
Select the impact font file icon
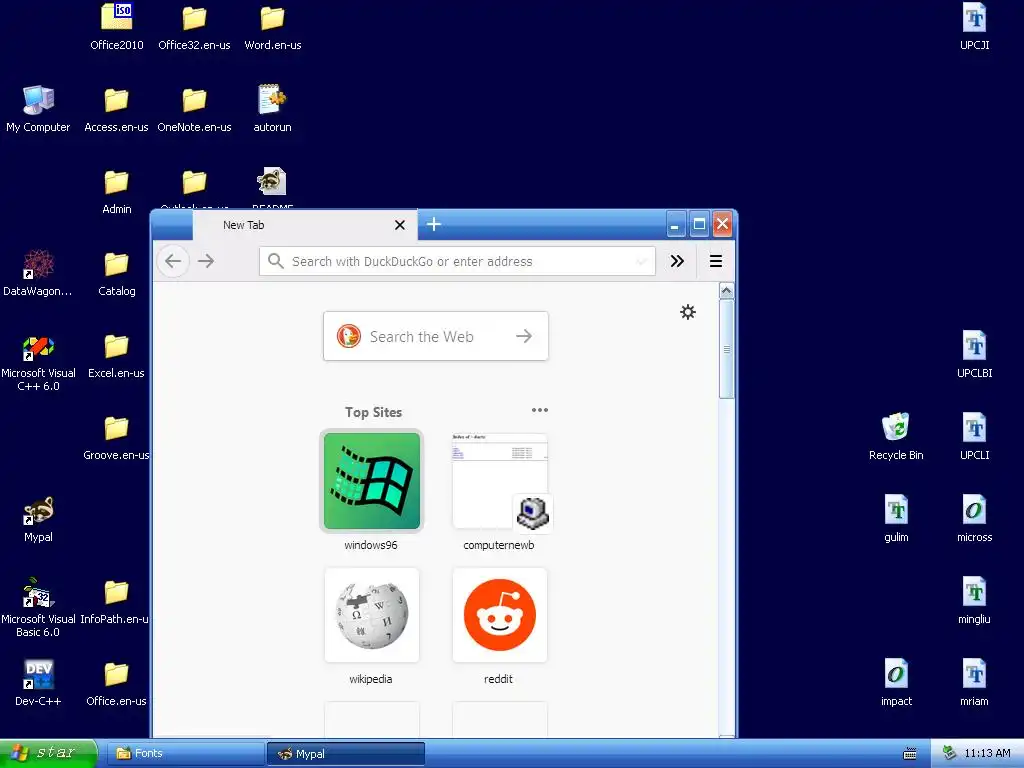coord(896,674)
